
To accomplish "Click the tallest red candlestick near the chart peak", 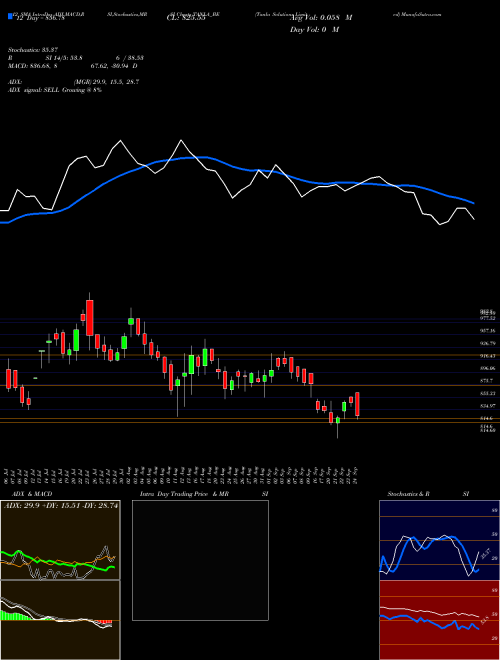I will [89, 318].
